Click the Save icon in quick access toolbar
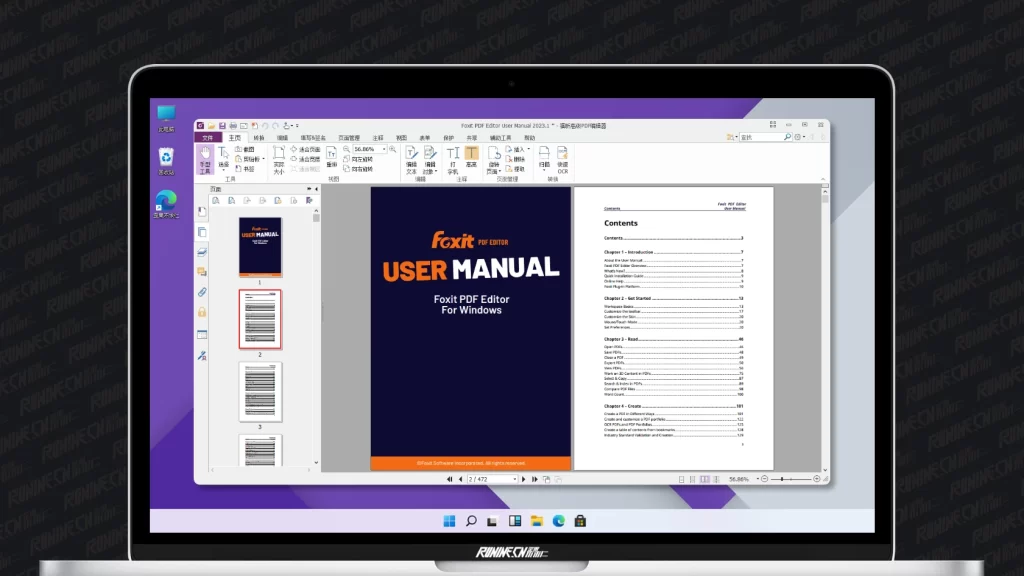The width and height of the screenshot is (1024, 576). tap(223, 126)
